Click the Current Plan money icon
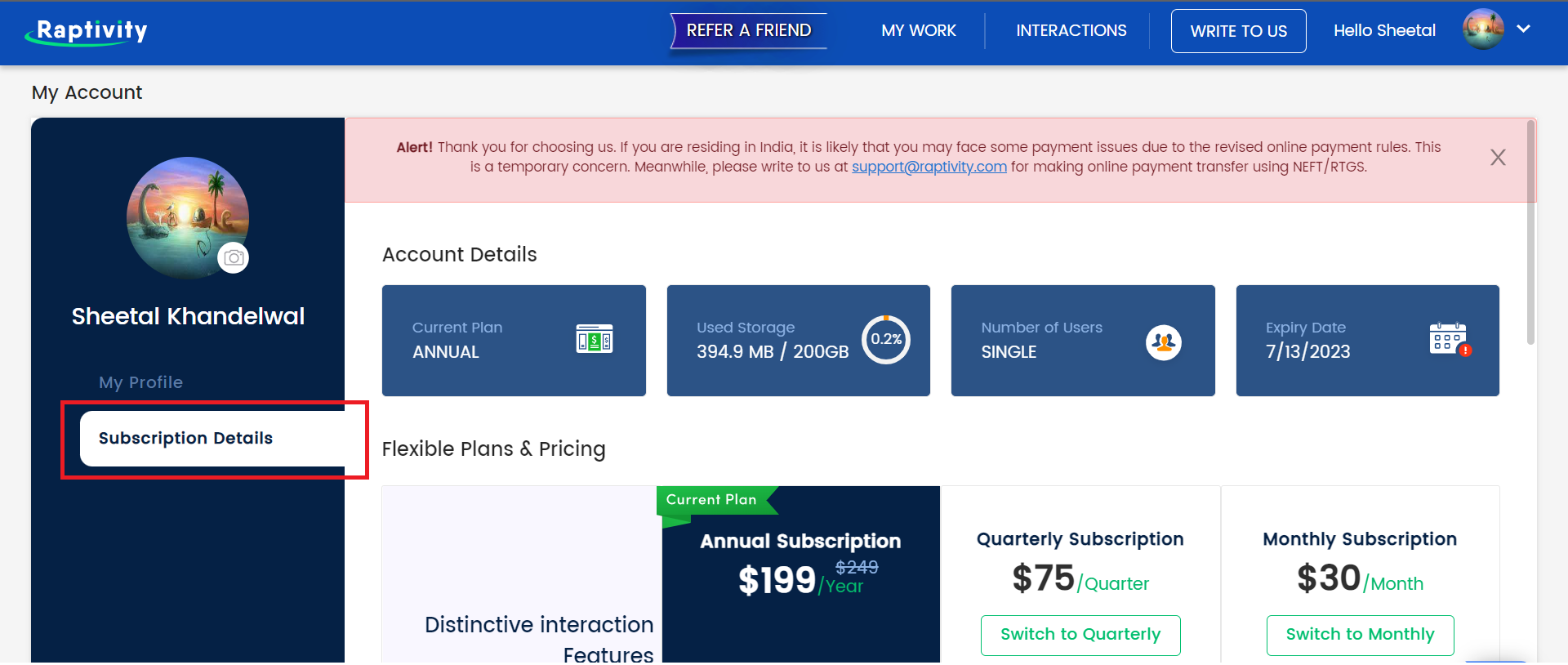The height and width of the screenshot is (665, 1568). (x=595, y=338)
